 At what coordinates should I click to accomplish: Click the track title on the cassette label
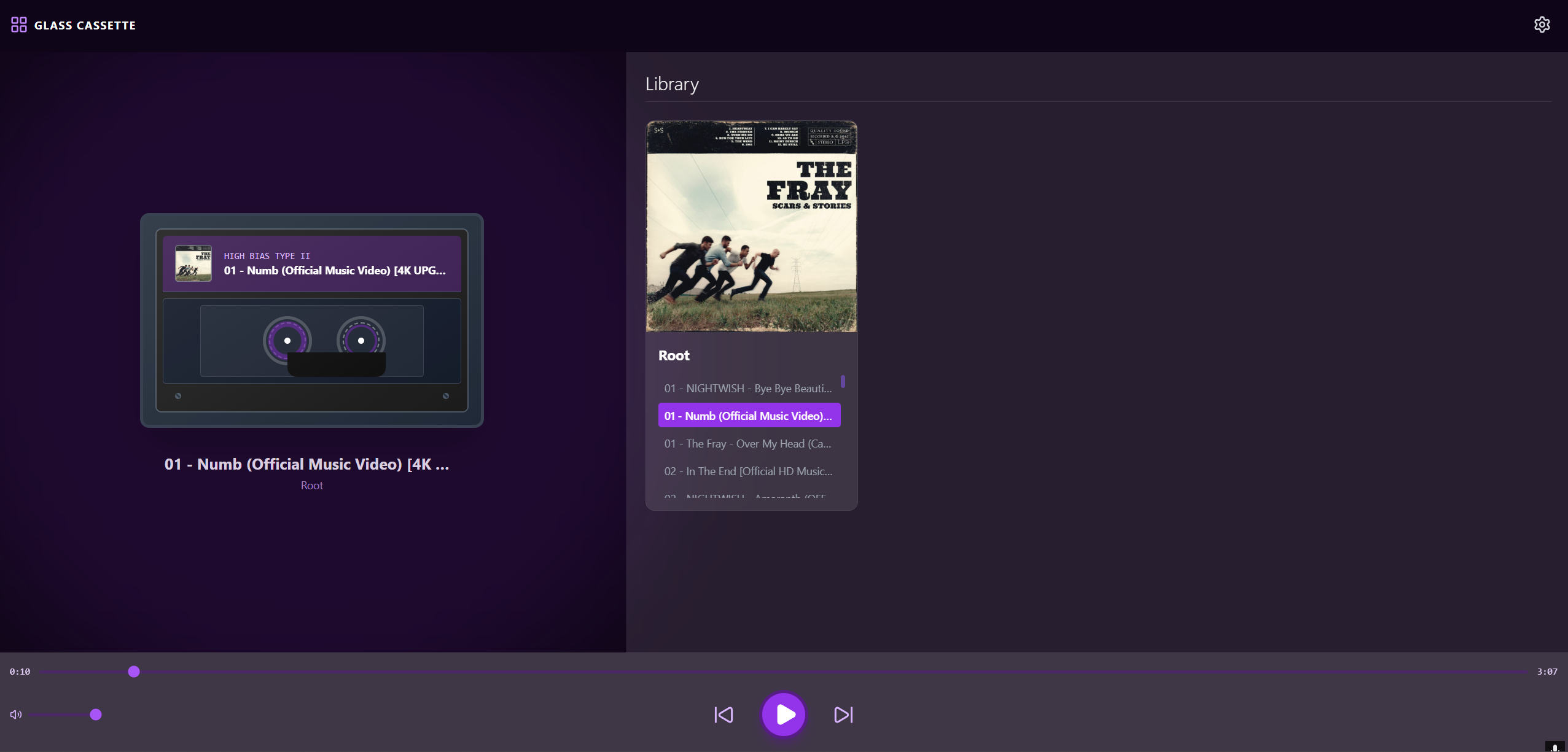click(335, 270)
